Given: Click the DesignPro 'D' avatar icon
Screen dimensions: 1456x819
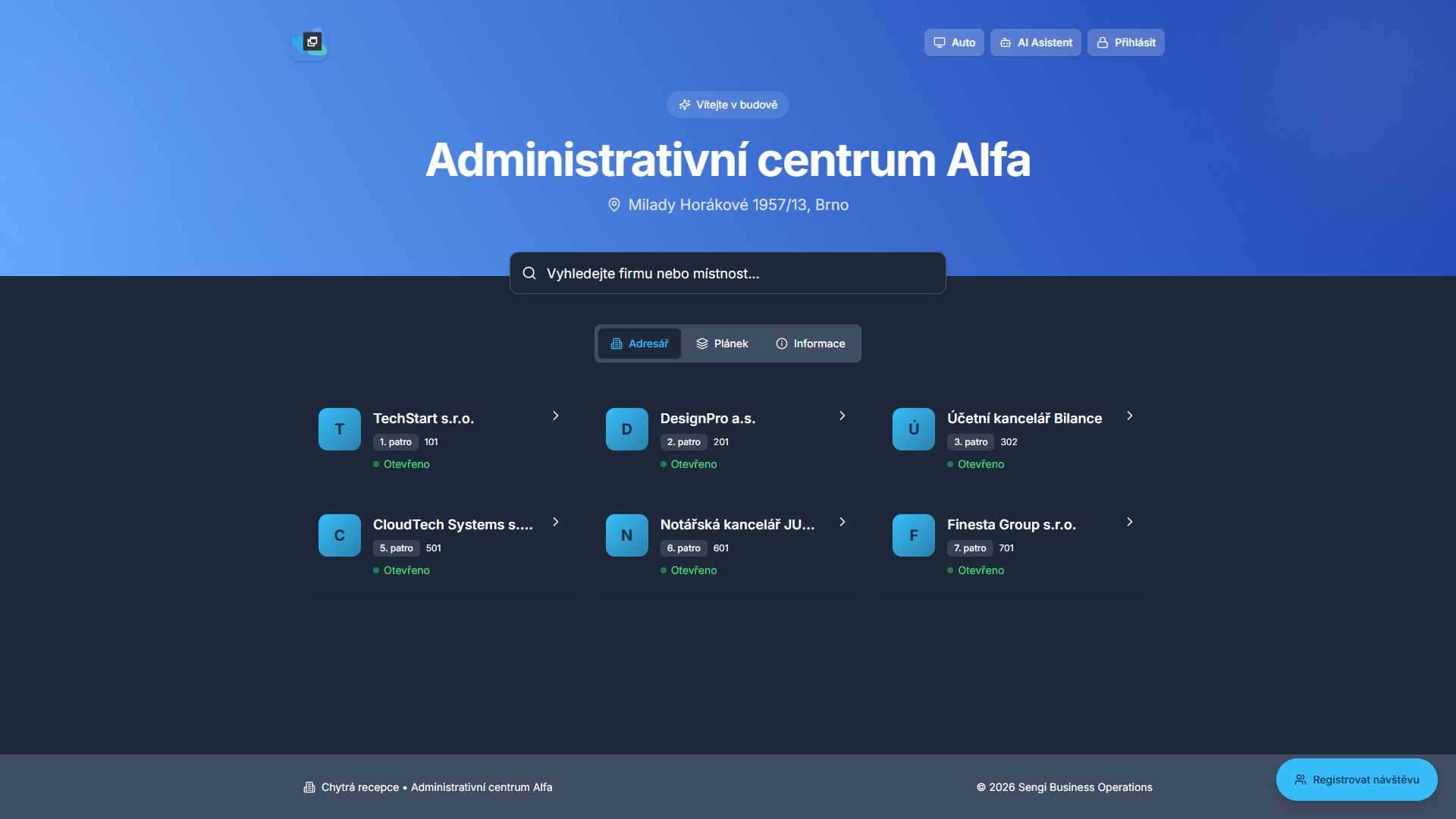Looking at the screenshot, I should click(x=626, y=429).
